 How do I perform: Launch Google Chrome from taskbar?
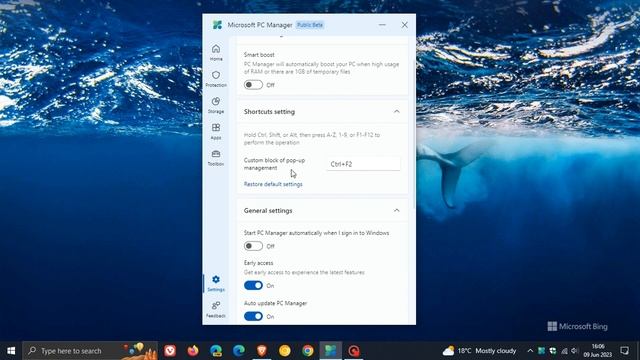308,351
